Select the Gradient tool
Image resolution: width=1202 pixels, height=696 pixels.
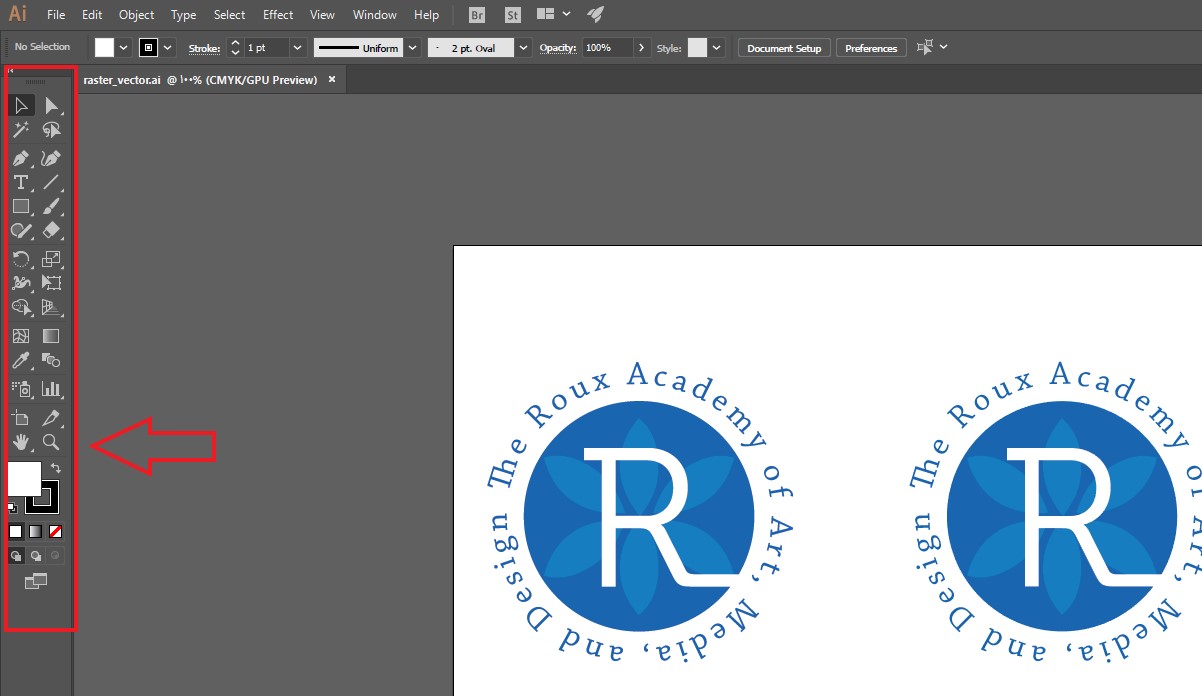(52, 336)
